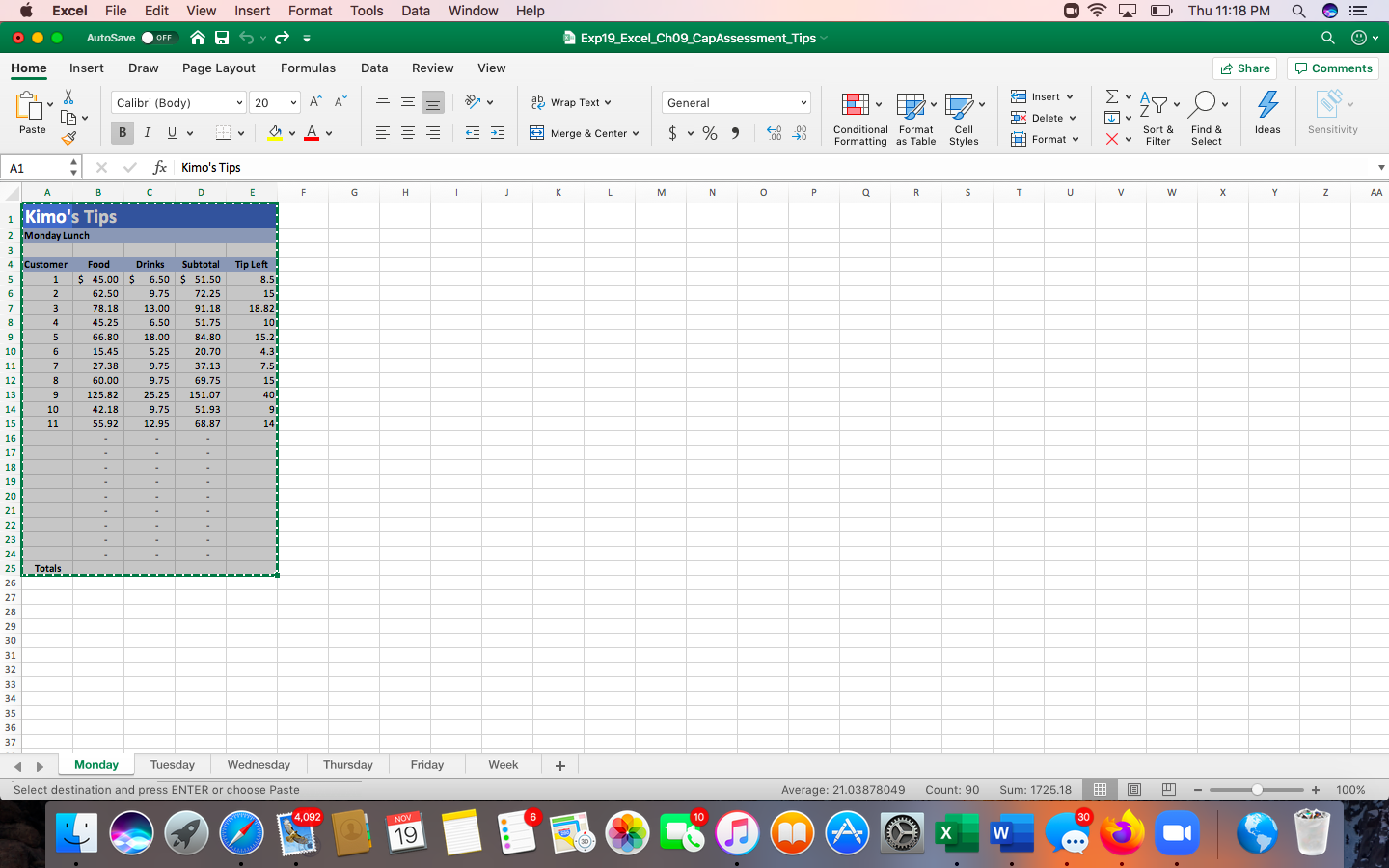Apply Percent Style to selection

(x=709, y=133)
